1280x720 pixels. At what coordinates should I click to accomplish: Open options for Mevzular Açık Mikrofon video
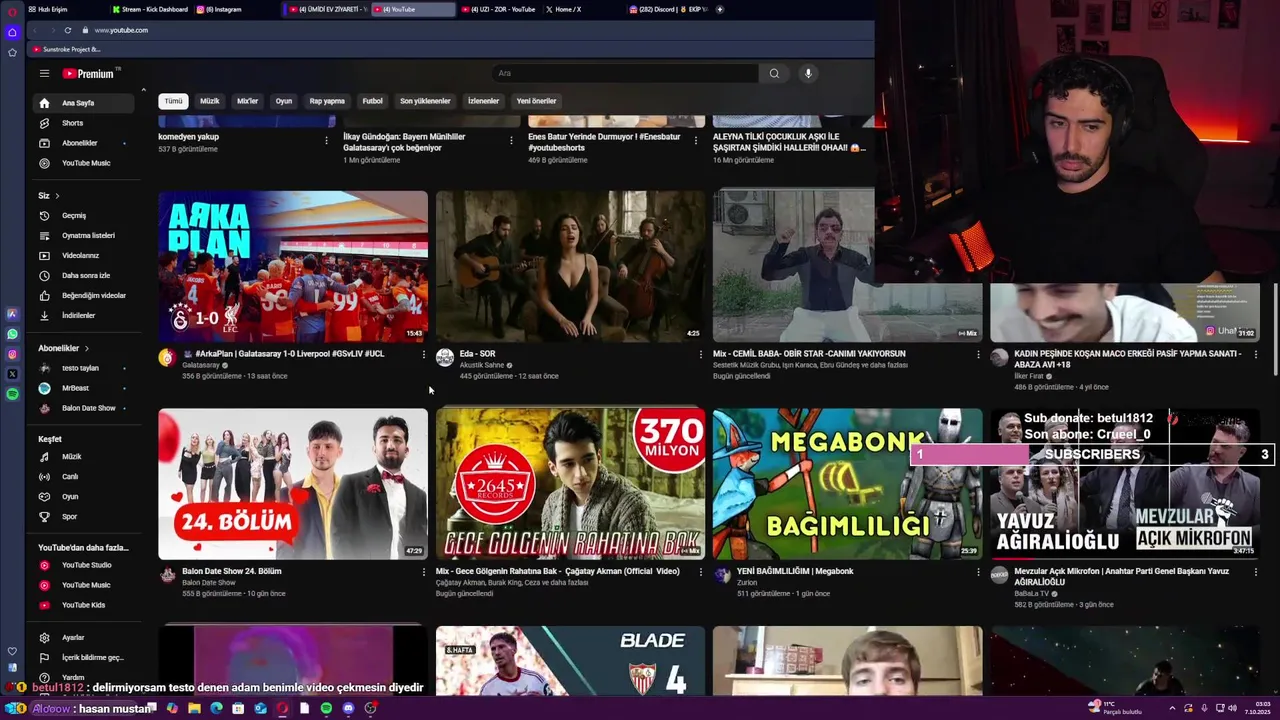(x=1255, y=572)
